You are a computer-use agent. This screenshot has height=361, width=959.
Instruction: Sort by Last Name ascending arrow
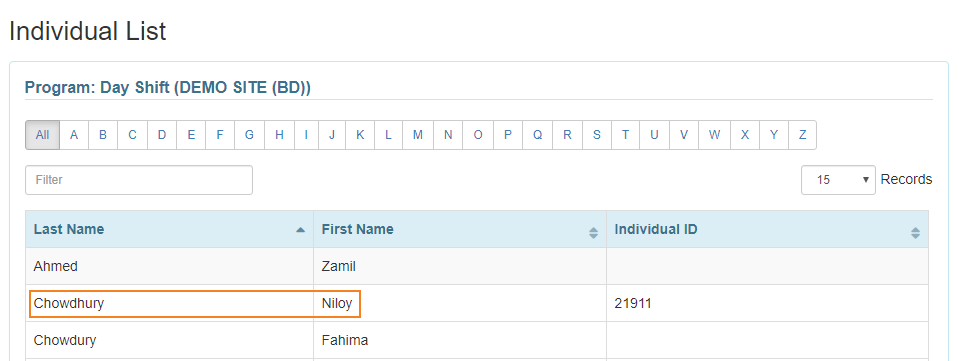[300, 230]
